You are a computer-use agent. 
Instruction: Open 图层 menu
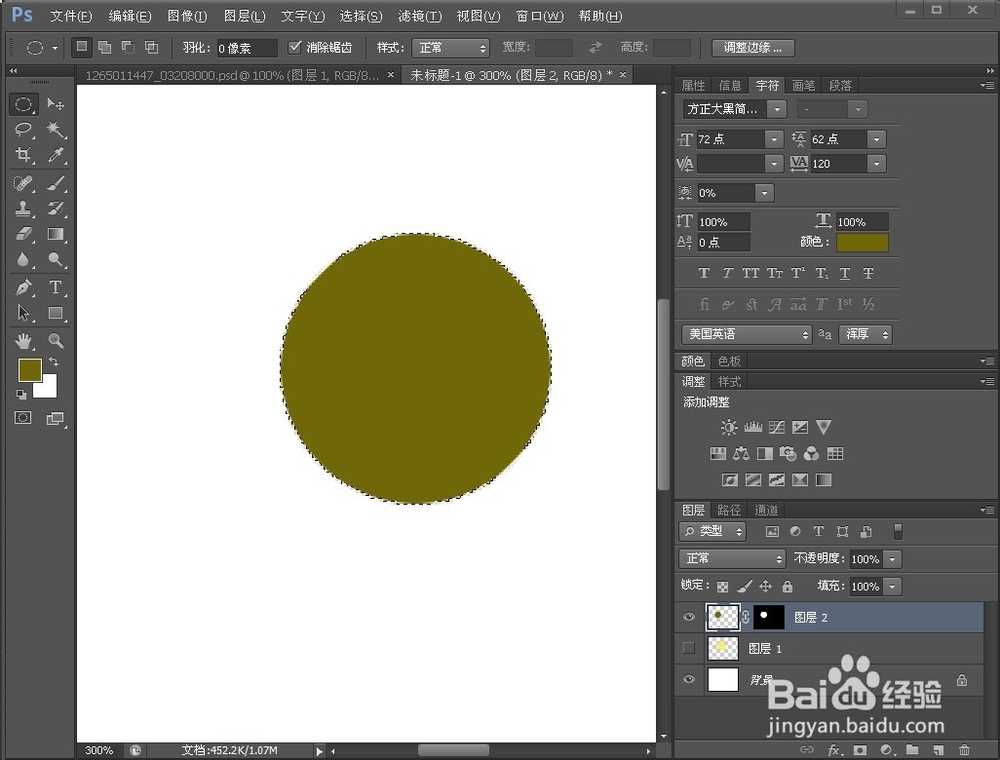[244, 16]
